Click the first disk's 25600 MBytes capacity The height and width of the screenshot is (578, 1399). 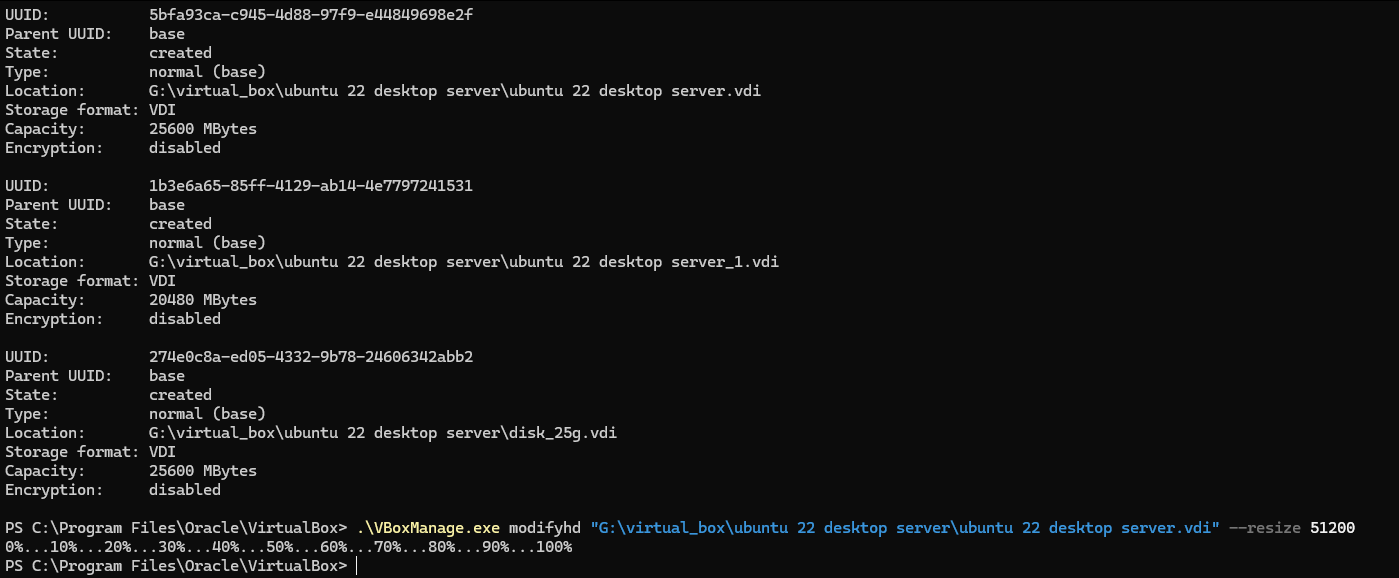(x=202, y=129)
